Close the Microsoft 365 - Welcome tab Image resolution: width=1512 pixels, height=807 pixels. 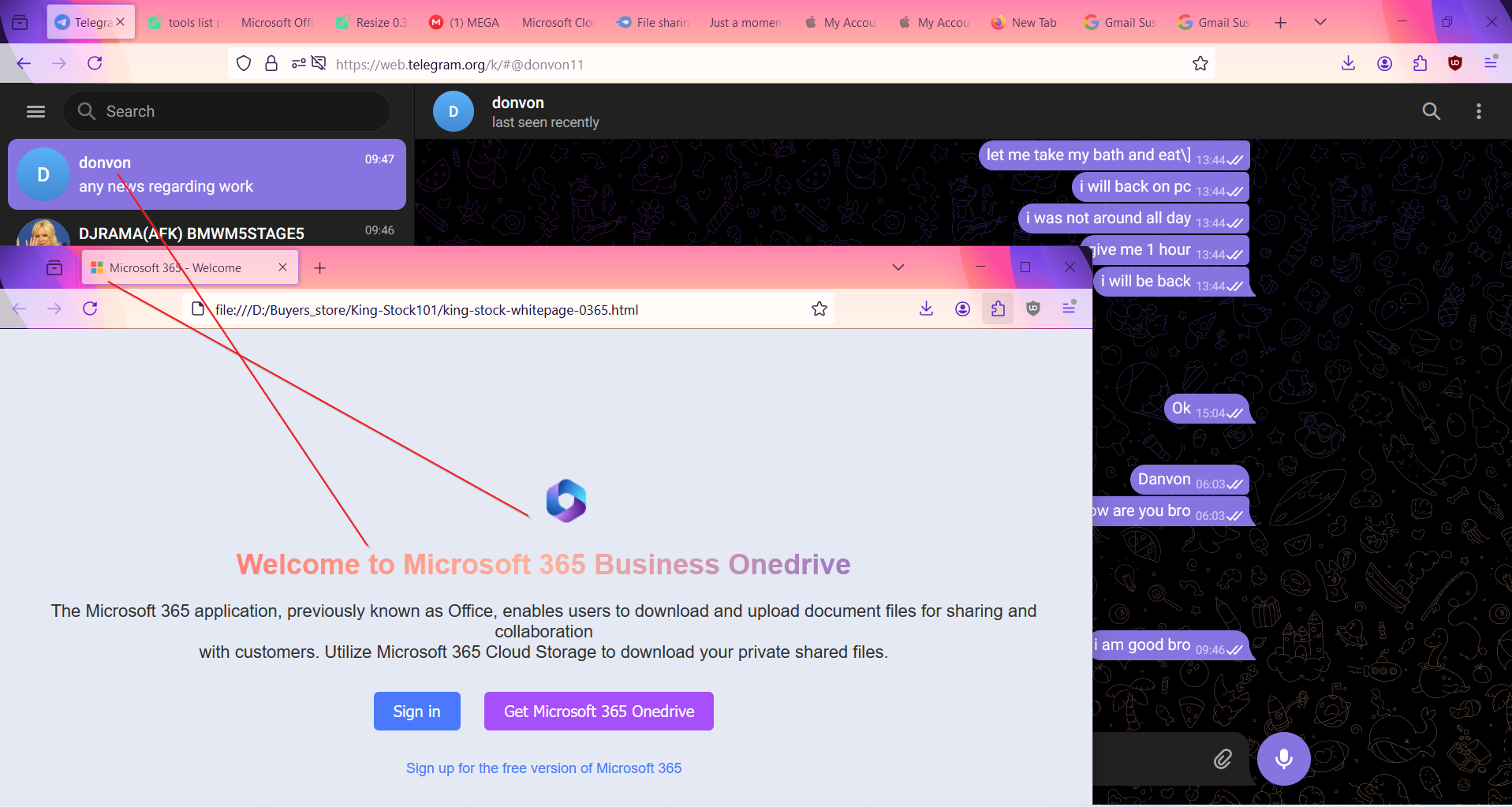[282, 267]
